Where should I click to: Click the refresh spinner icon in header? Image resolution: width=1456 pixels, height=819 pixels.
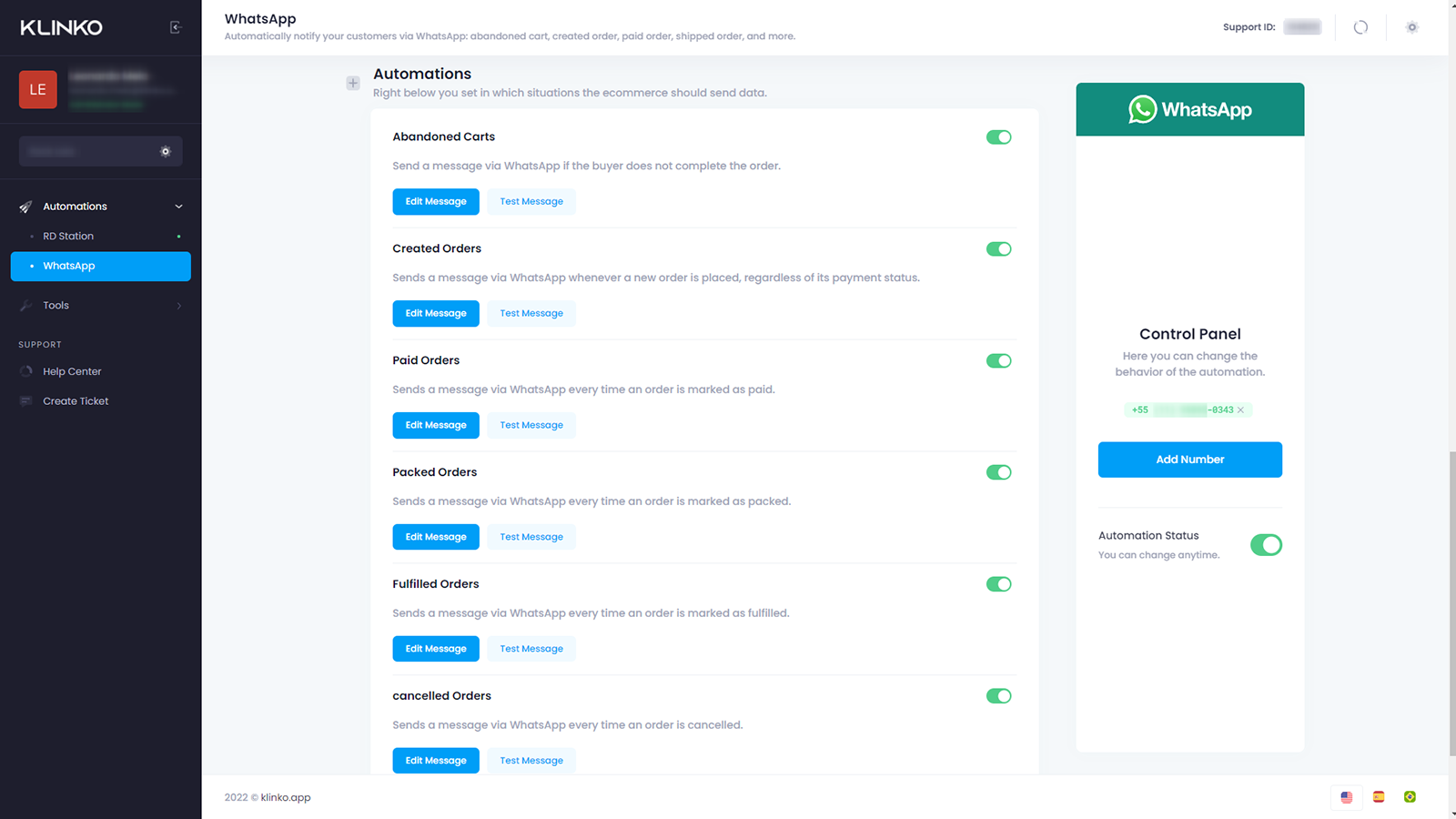click(1360, 27)
